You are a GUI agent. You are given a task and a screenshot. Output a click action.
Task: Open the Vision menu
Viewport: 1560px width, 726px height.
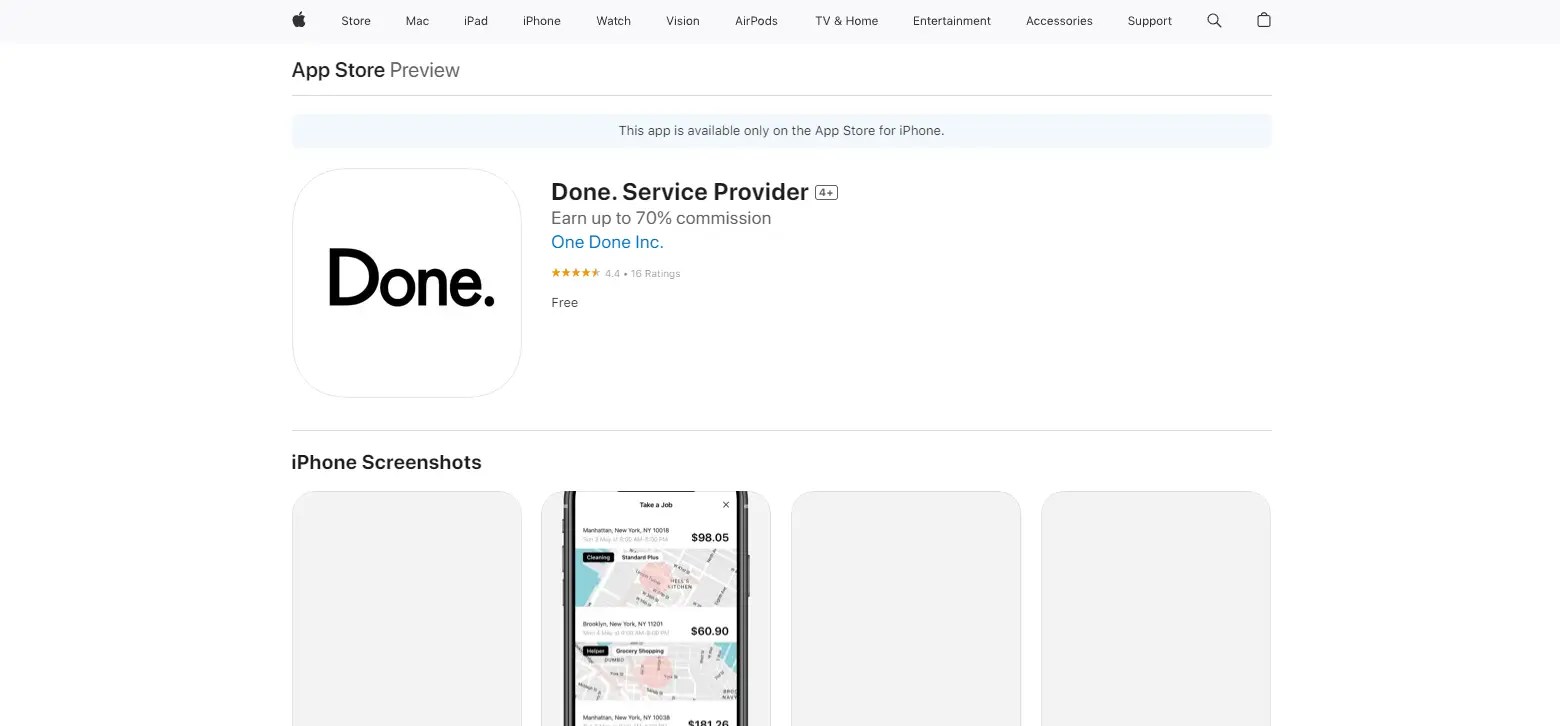pos(683,21)
